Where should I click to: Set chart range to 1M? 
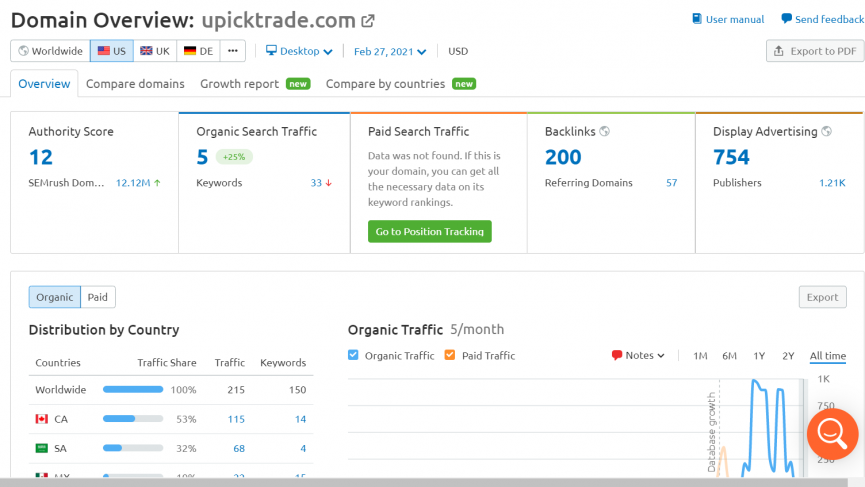tap(700, 356)
